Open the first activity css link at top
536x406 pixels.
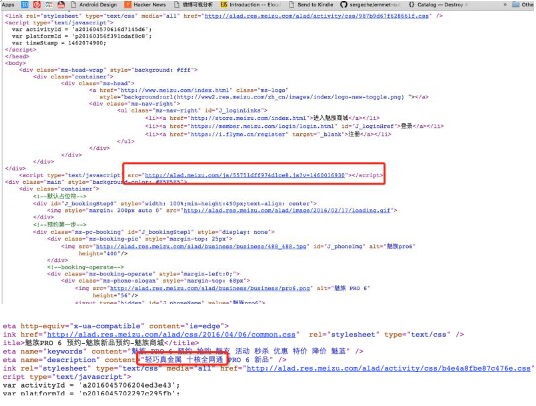(x=317, y=16)
